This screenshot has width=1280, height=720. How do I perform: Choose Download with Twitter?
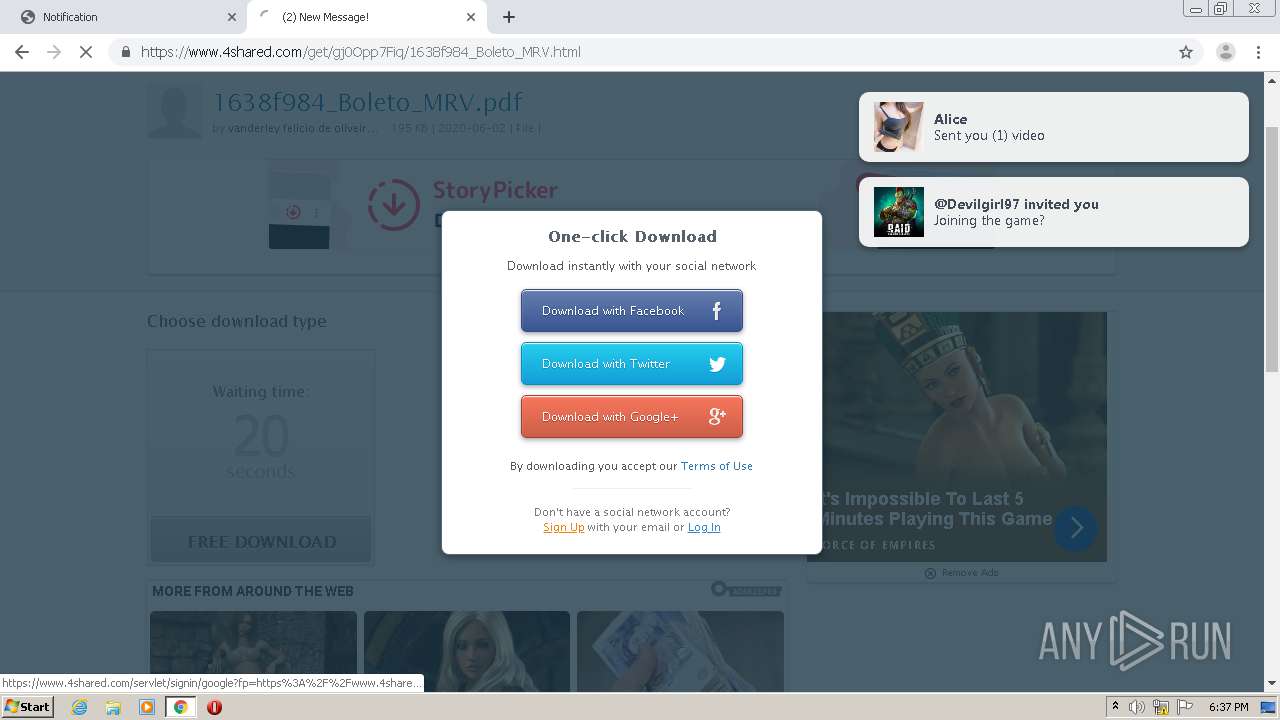pyautogui.click(x=632, y=364)
